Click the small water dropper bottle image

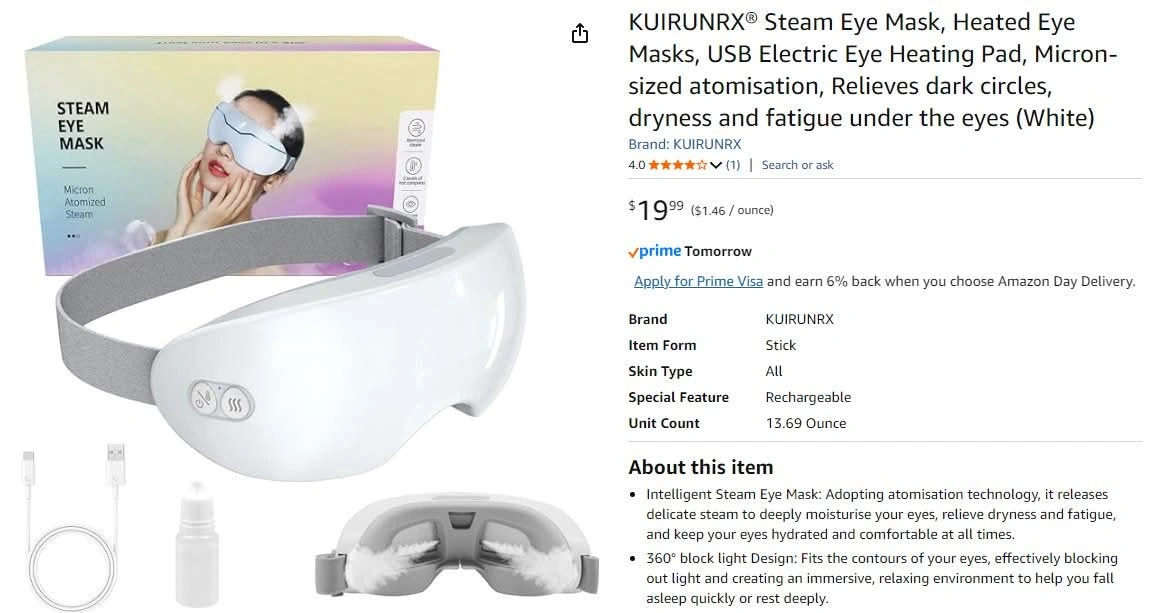[x=197, y=544]
